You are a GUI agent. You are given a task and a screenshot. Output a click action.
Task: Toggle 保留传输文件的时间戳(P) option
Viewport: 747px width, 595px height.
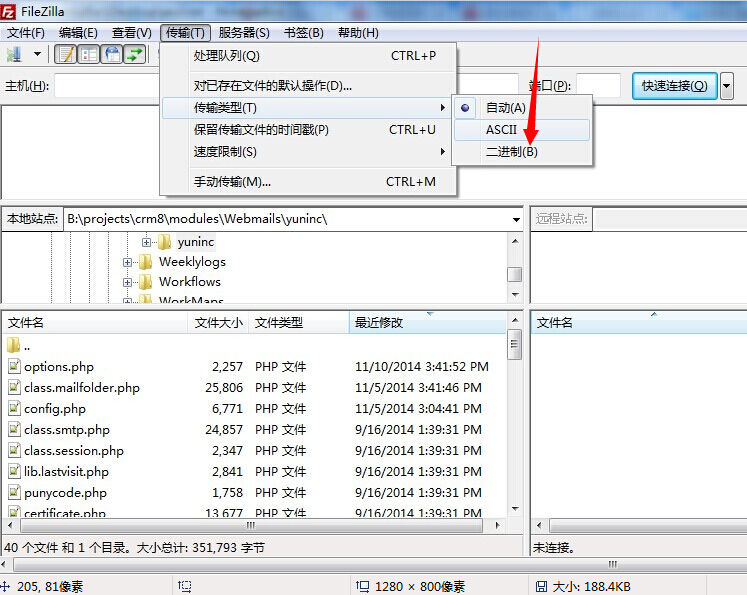tap(308, 130)
